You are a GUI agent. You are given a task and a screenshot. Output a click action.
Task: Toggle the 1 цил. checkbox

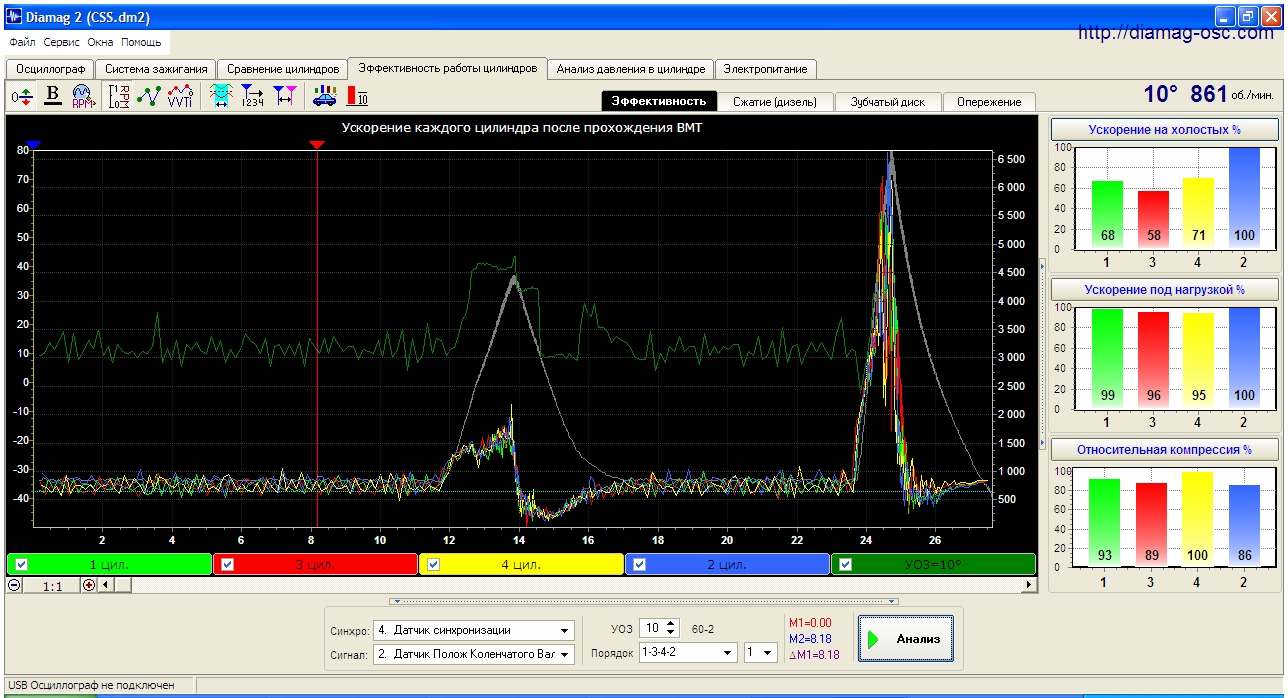tap(21, 564)
